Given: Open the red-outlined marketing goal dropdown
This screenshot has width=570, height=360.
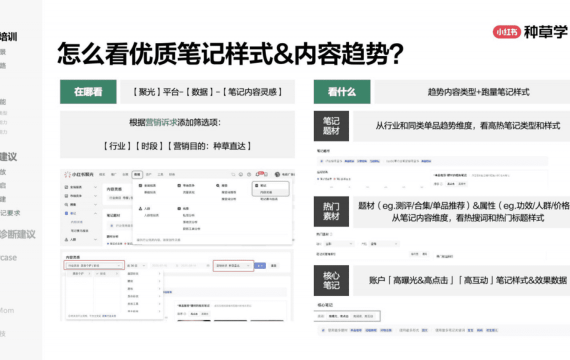Looking at the screenshot, I should point(233,266).
